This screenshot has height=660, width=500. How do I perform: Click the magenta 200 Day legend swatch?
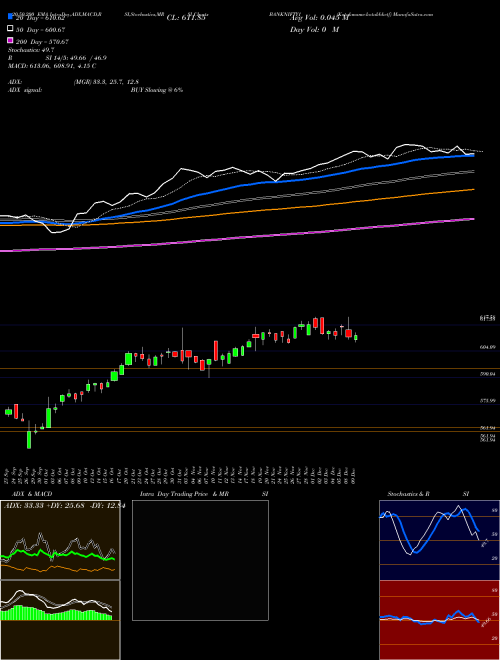pos(10,40)
